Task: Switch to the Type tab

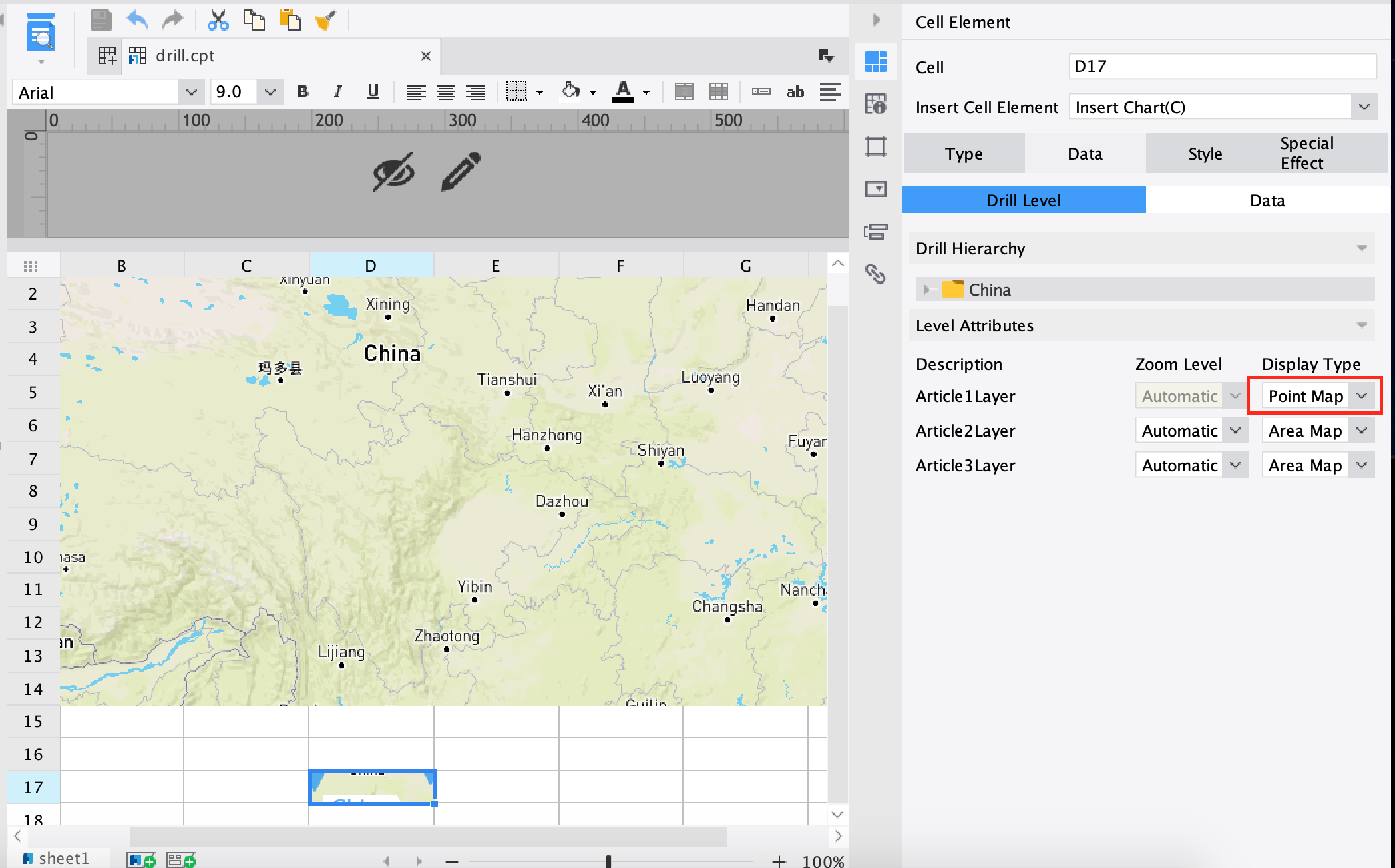Action: [964, 154]
